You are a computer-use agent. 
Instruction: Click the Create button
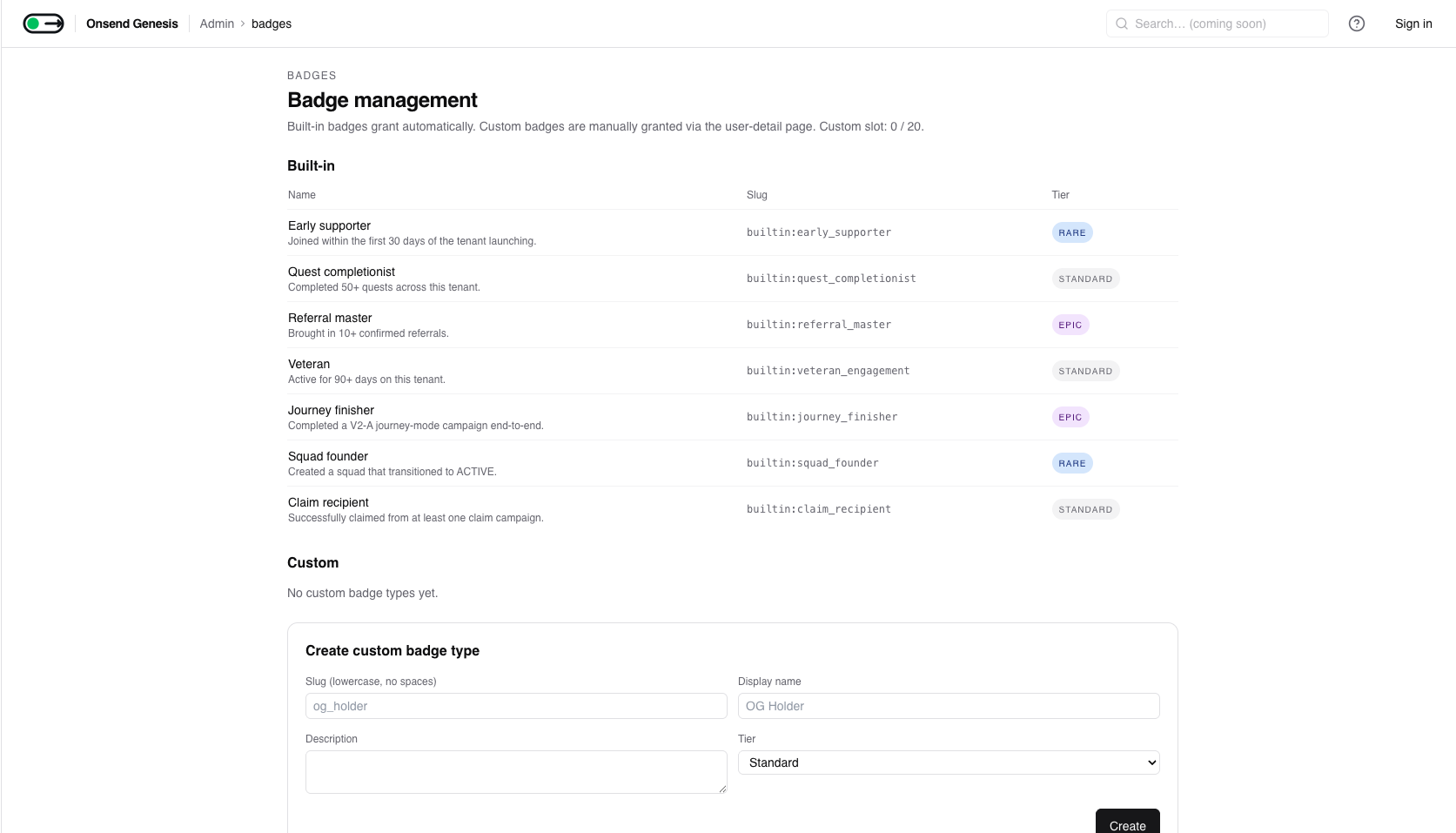coord(1127,823)
